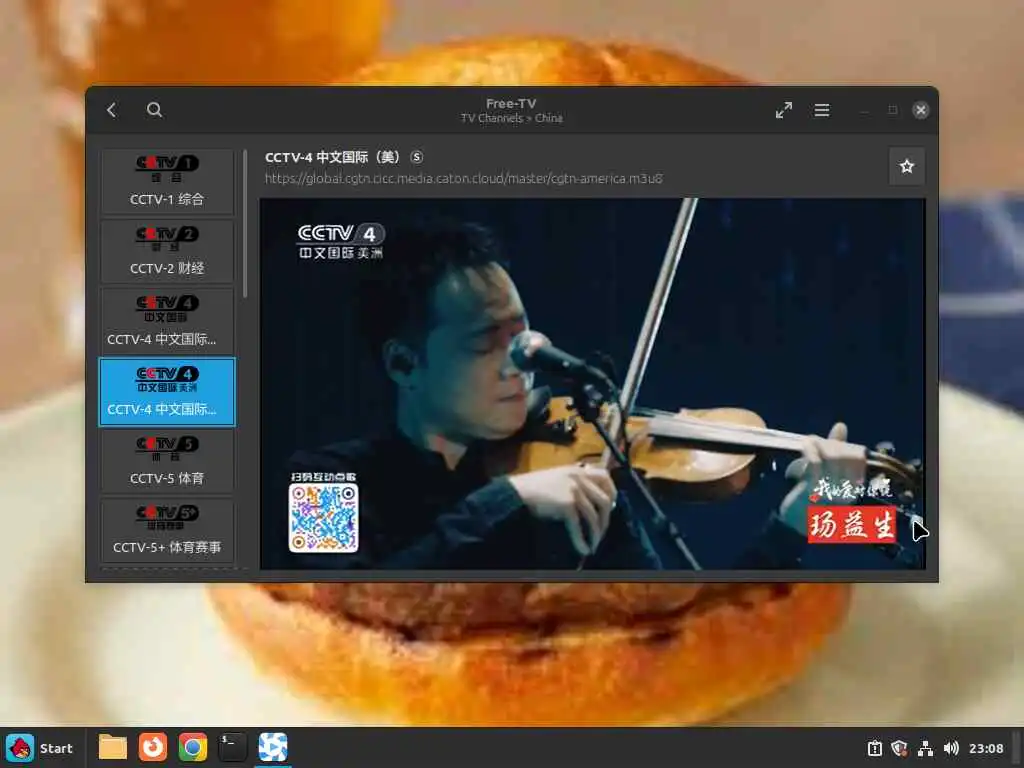The width and height of the screenshot is (1024, 768).
Task: Click the stream URL text
Action: 464,178
